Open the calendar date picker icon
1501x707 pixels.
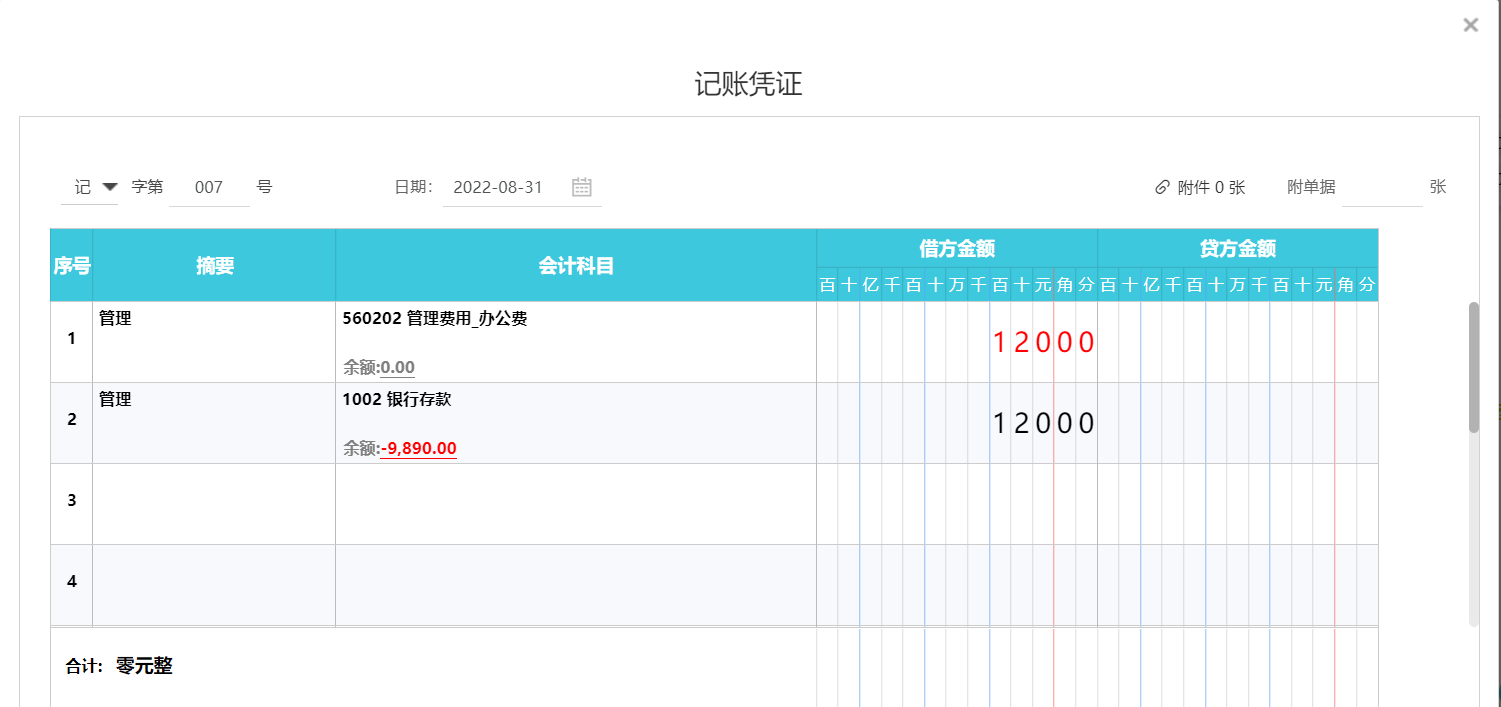pyautogui.click(x=582, y=187)
